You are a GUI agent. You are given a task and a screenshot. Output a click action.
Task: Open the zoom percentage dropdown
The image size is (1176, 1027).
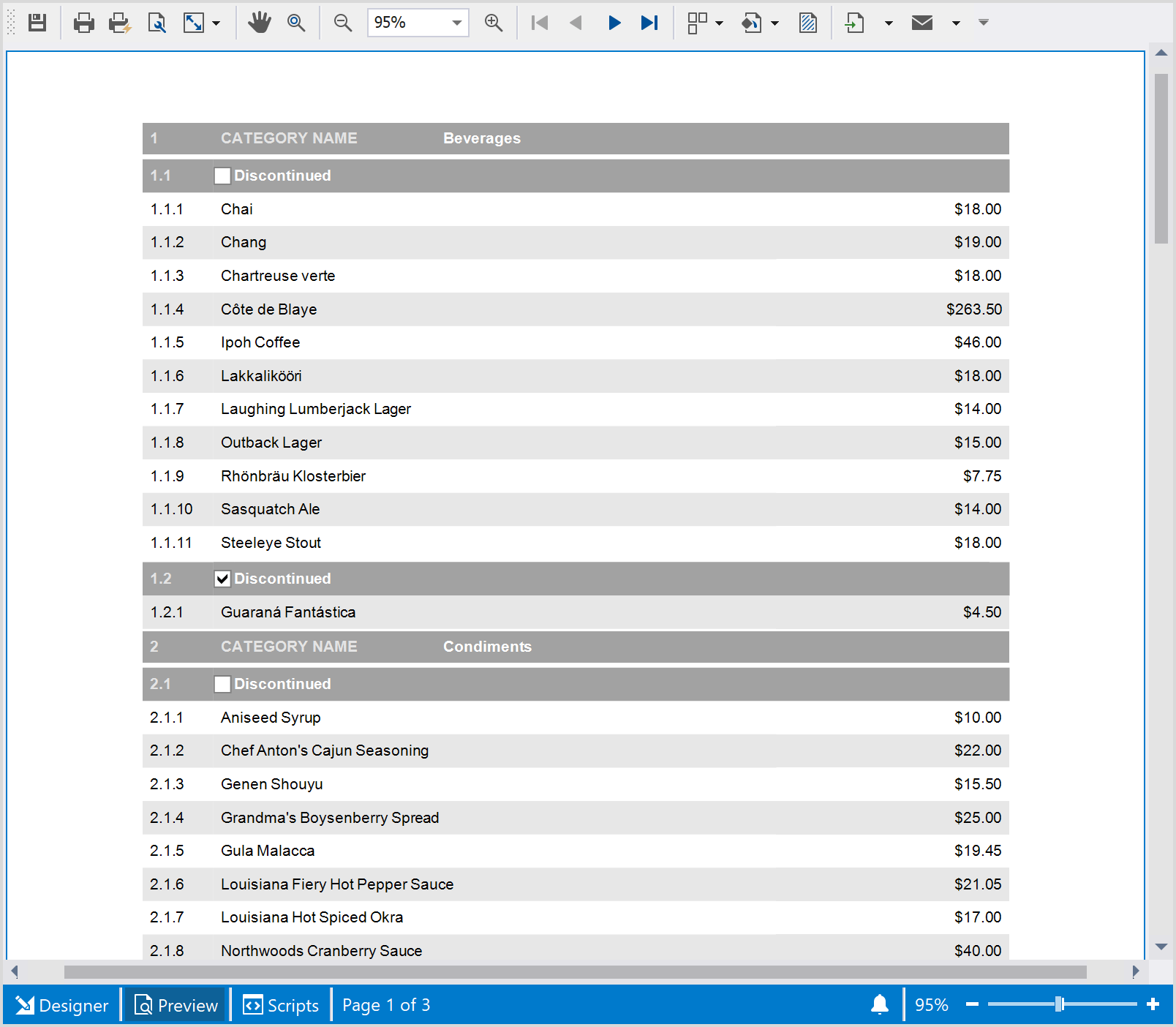456,23
